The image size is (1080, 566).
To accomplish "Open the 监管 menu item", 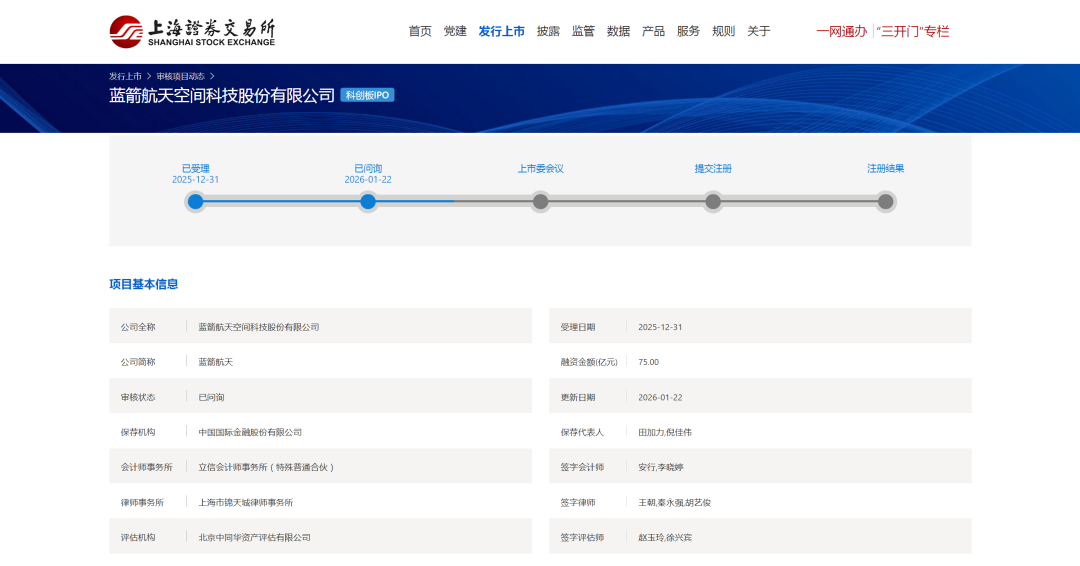I will 583,31.
